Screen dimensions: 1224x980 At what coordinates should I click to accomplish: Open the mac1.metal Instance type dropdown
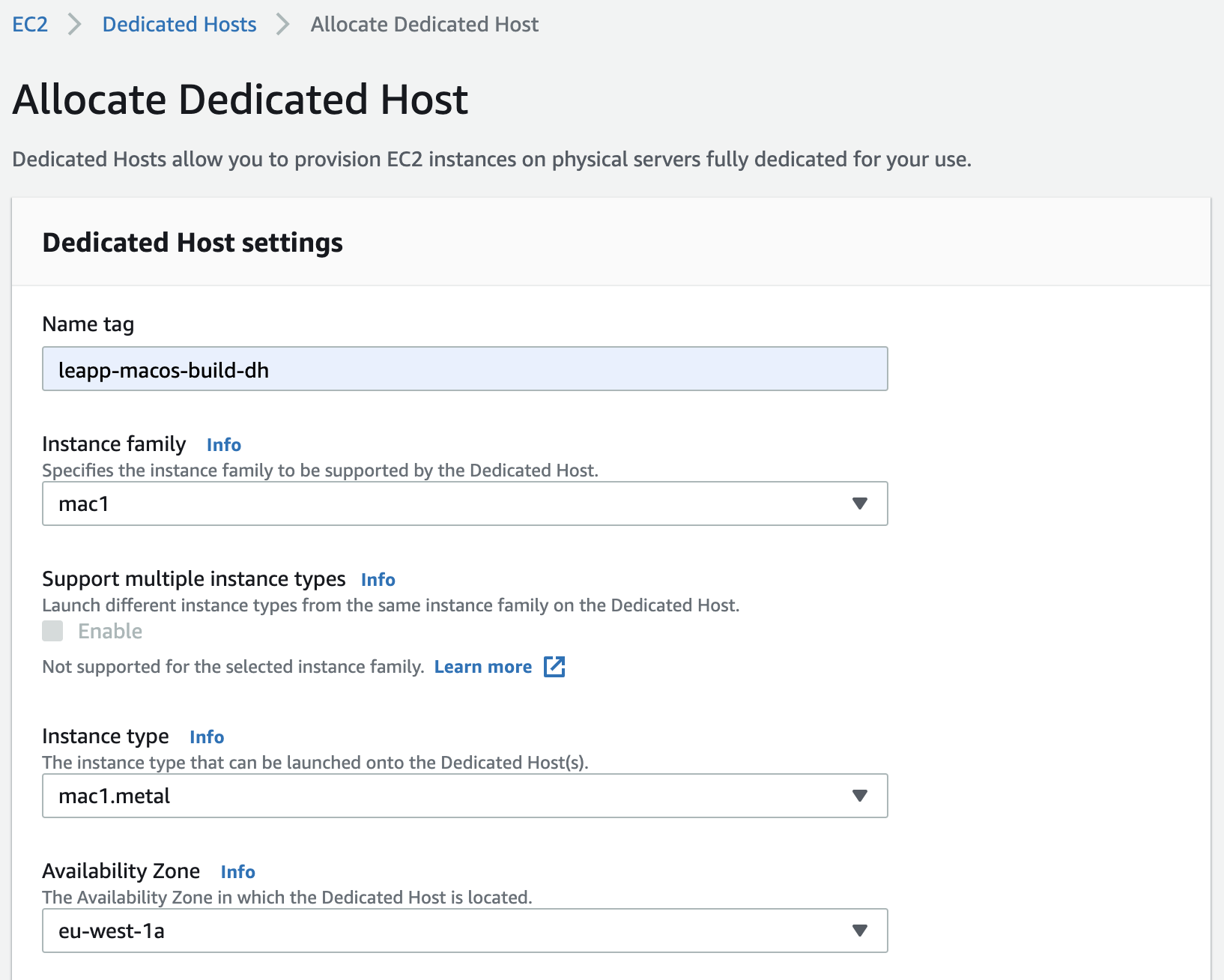(x=449, y=796)
